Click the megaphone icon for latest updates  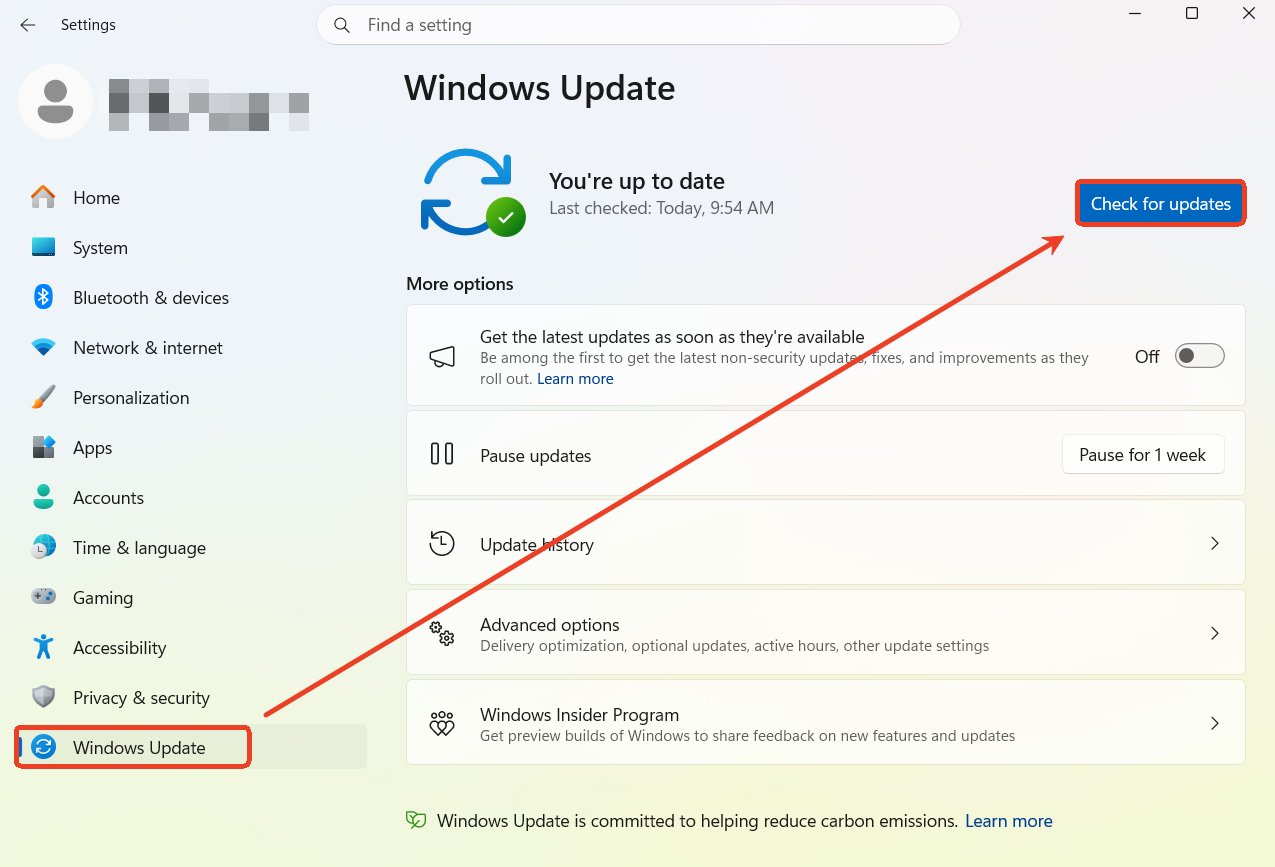[442, 356]
